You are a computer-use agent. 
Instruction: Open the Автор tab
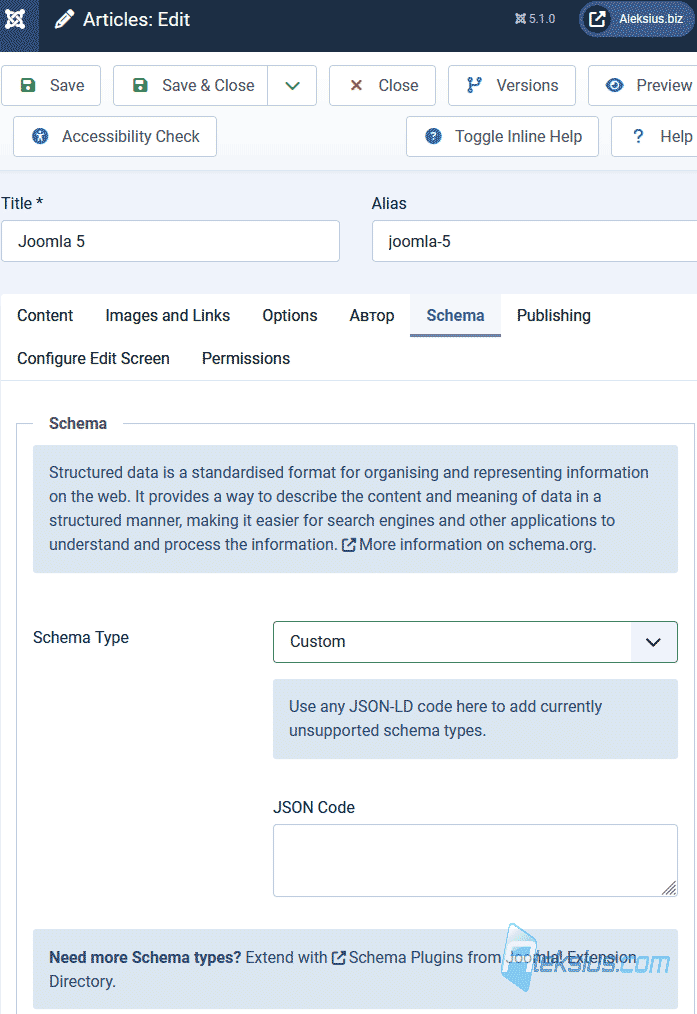coord(372,316)
